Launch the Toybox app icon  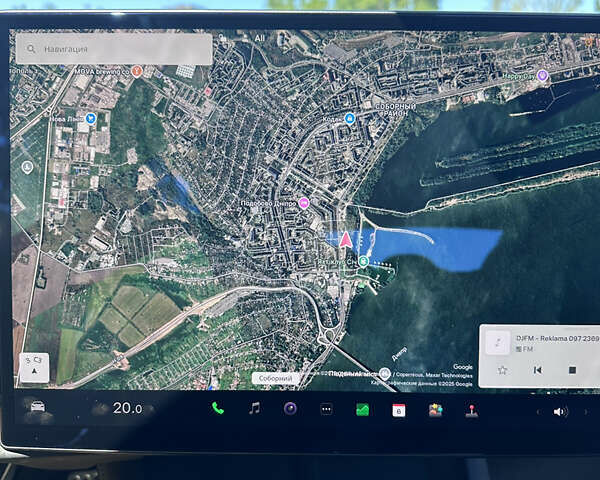(435, 410)
